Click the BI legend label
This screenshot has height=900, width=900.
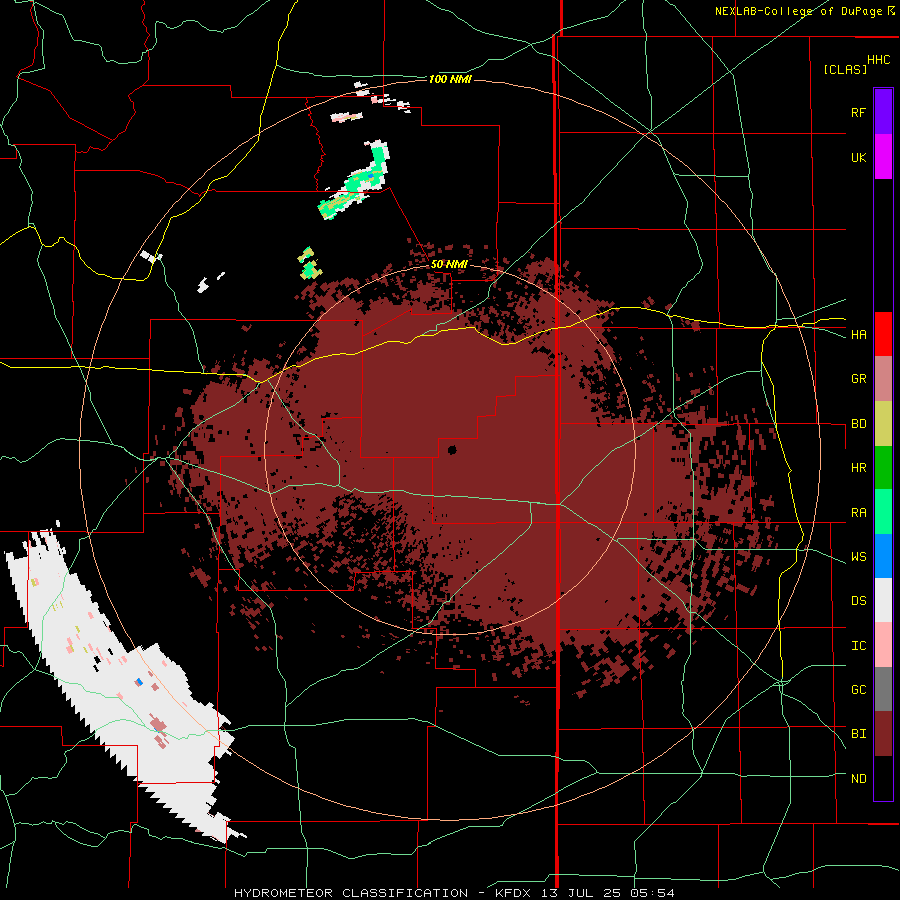[x=858, y=734]
